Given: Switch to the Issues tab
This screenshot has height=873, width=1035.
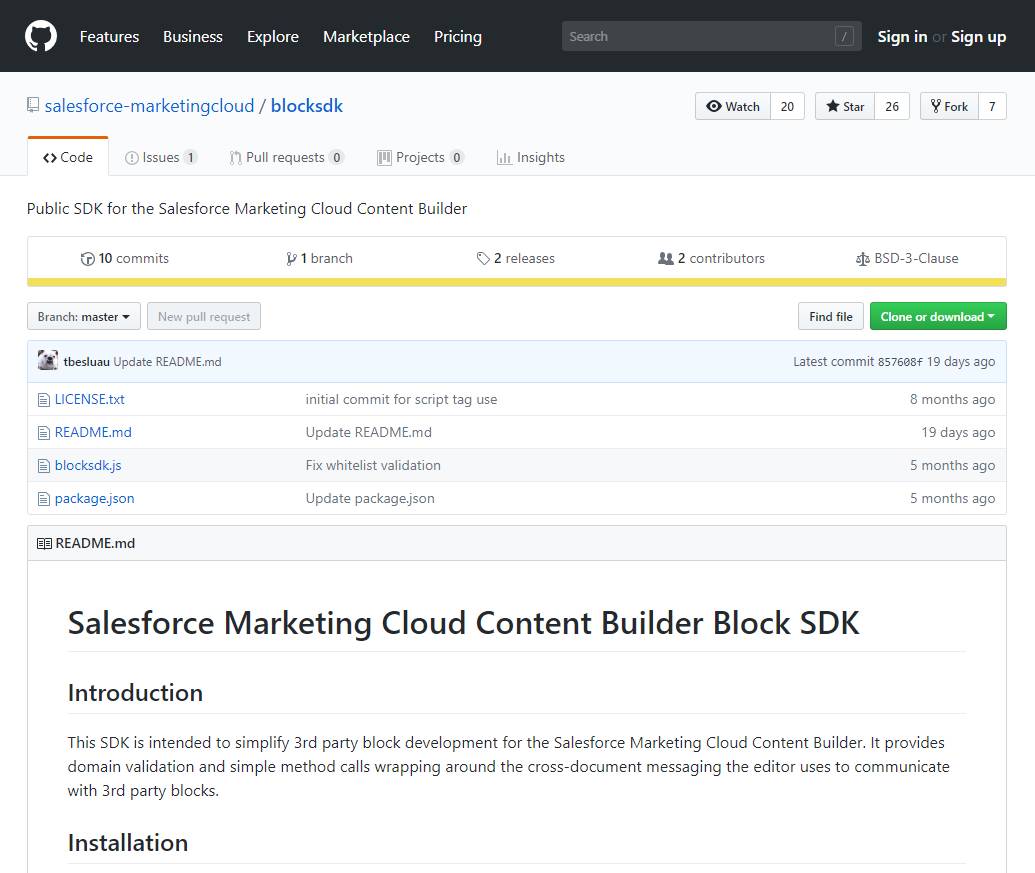Looking at the screenshot, I should click(160, 157).
